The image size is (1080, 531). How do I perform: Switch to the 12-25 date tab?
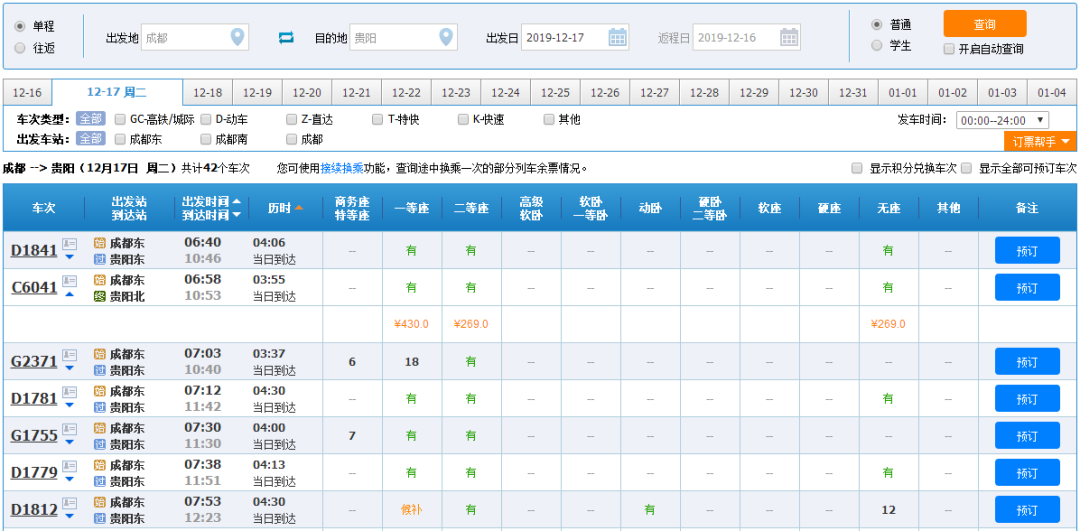(555, 92)
